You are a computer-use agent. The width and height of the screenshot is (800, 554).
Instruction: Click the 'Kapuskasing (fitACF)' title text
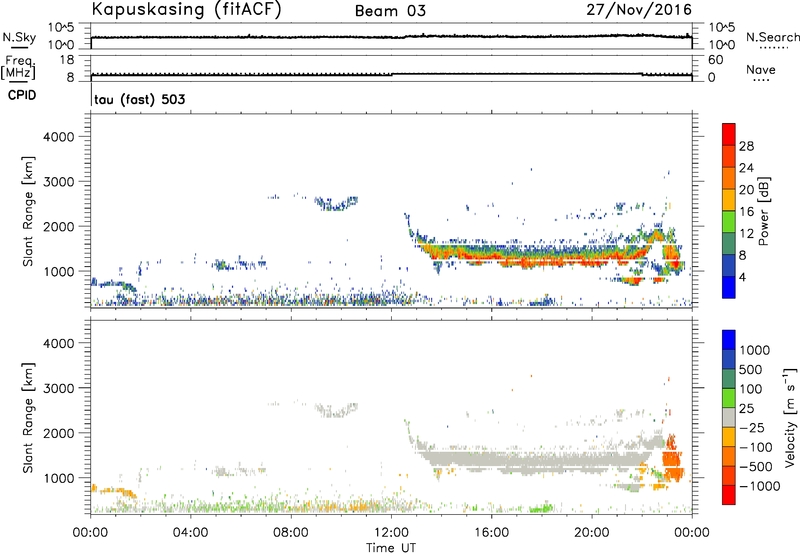pyautogui.click(x=186, y=9)
